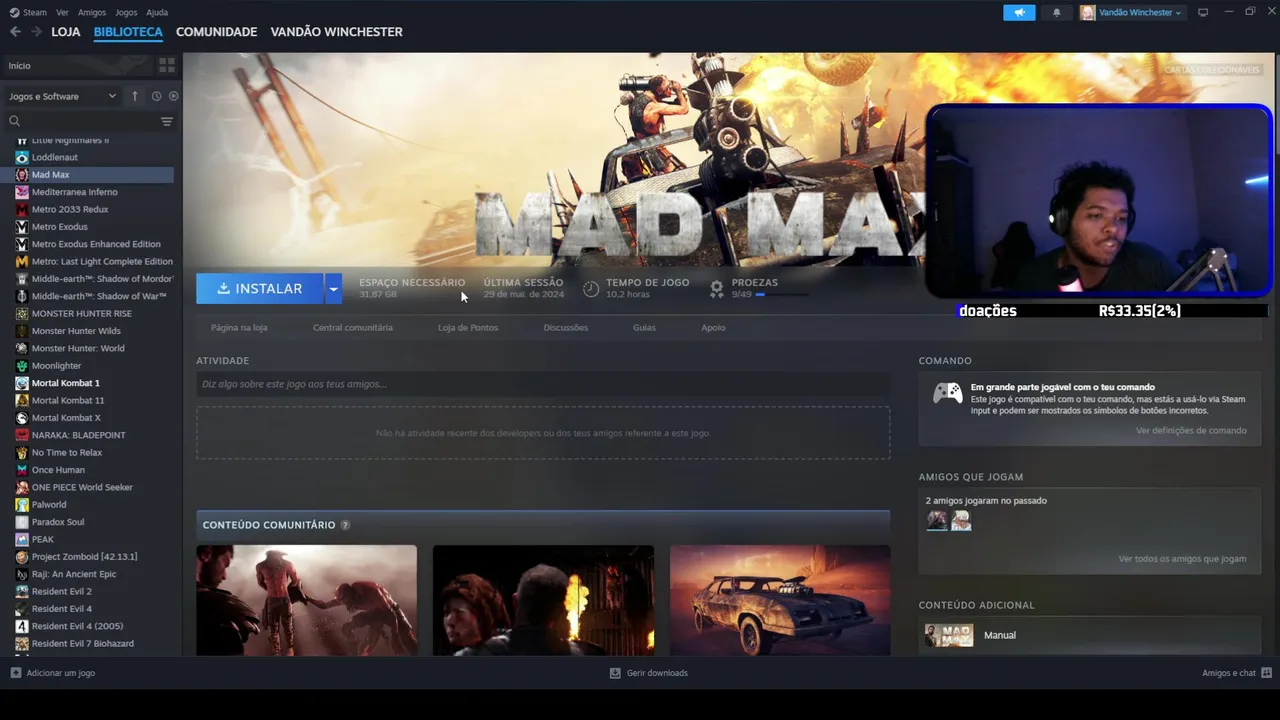The height and width of the screenshot is (720, 1280).
Task: Open the Guias link
Action: pyautogui.click(x=644, y=328)
